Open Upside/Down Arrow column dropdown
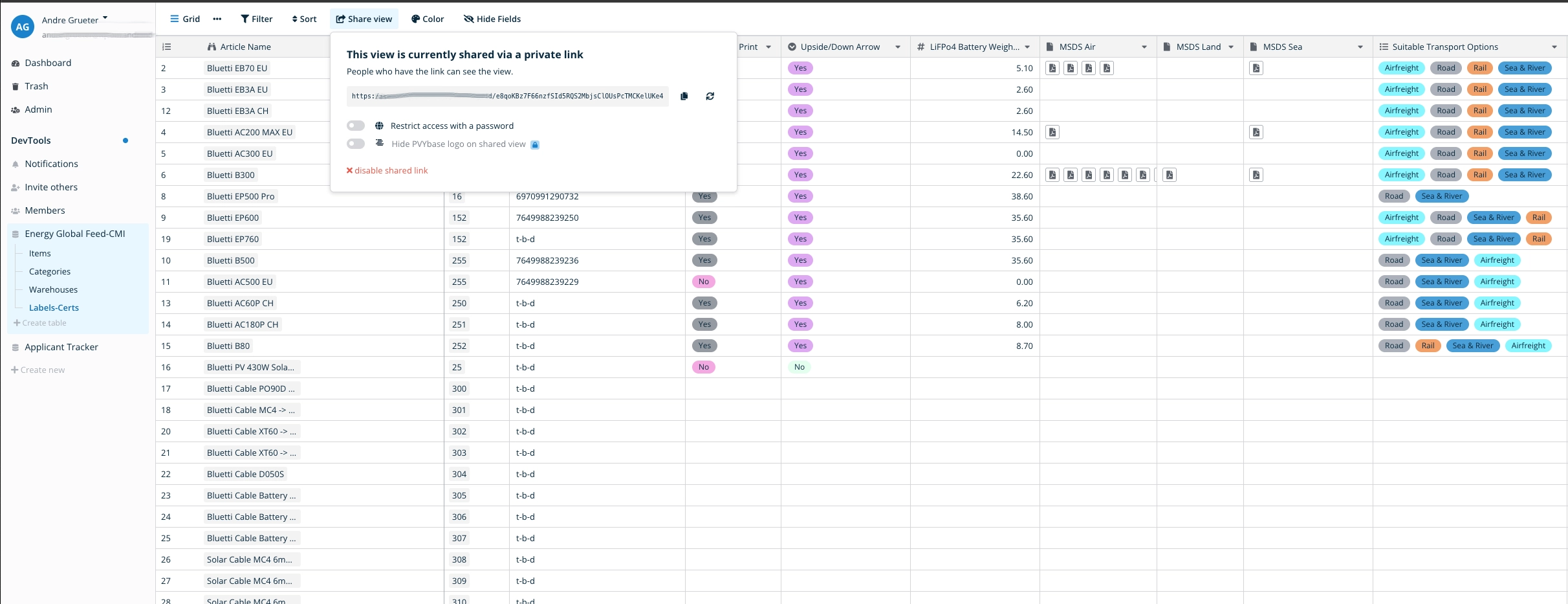The height and width of the screenshot is (604, 1568). [x=898, y=47]
